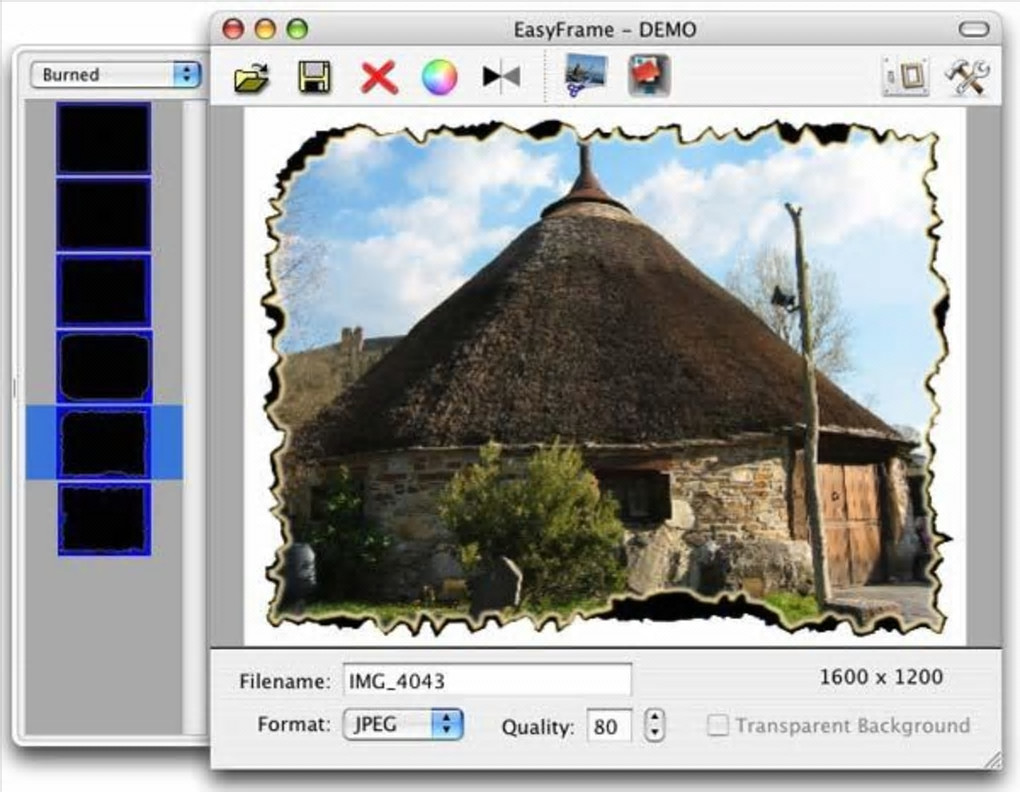
Task: Open the JPEG format dropdown
Action: (x=403, y=724)
